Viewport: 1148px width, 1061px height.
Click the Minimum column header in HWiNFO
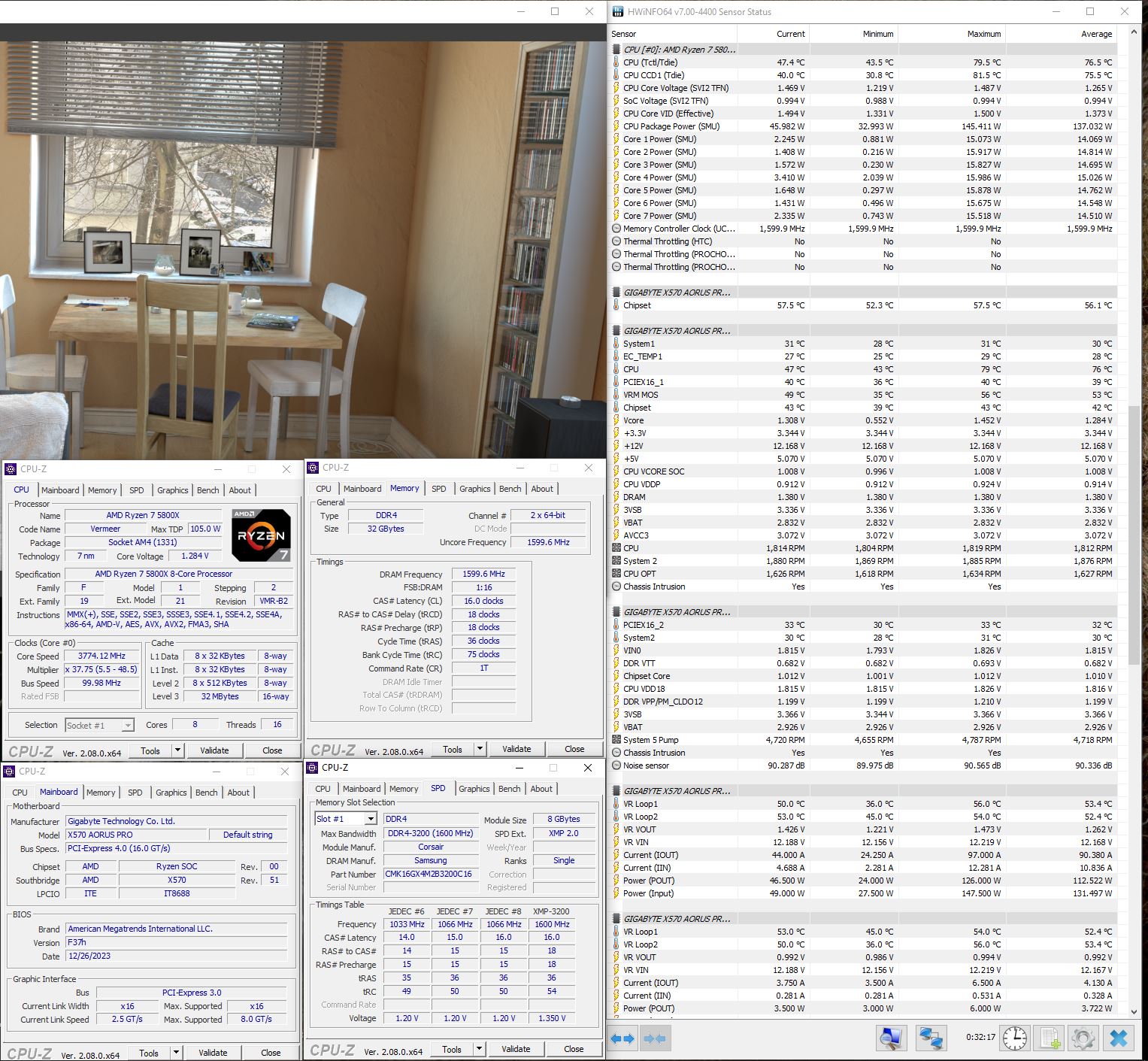[853, 34]
